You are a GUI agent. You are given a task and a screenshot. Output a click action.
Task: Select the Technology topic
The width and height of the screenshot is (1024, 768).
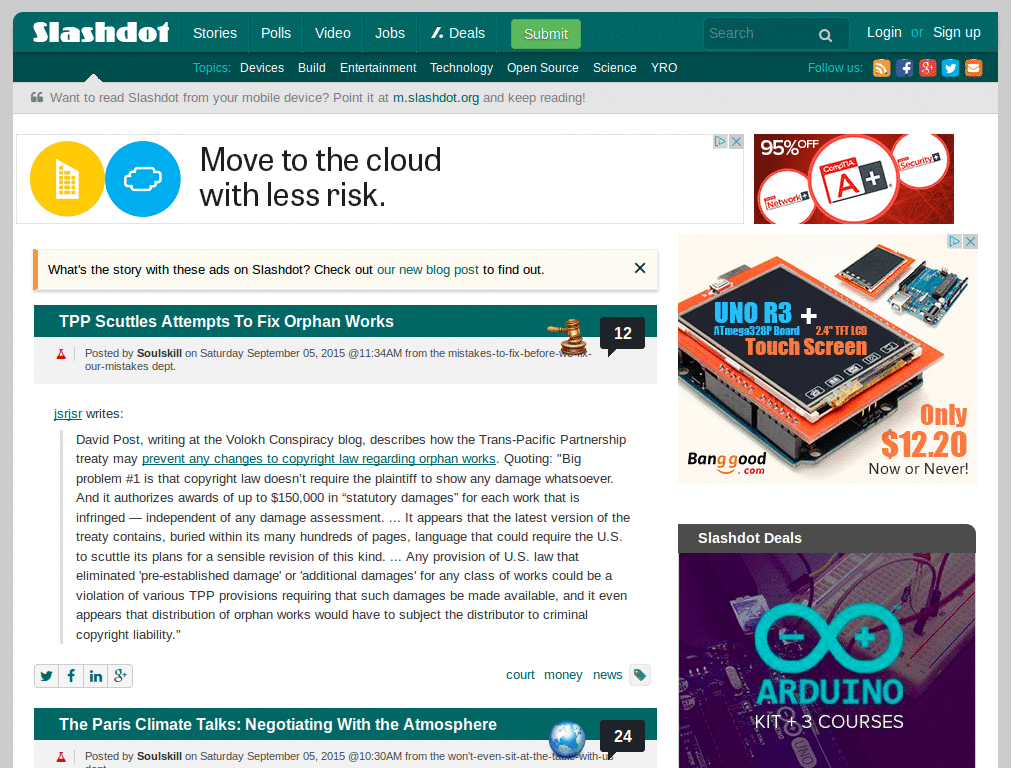(x=462, y=68)
